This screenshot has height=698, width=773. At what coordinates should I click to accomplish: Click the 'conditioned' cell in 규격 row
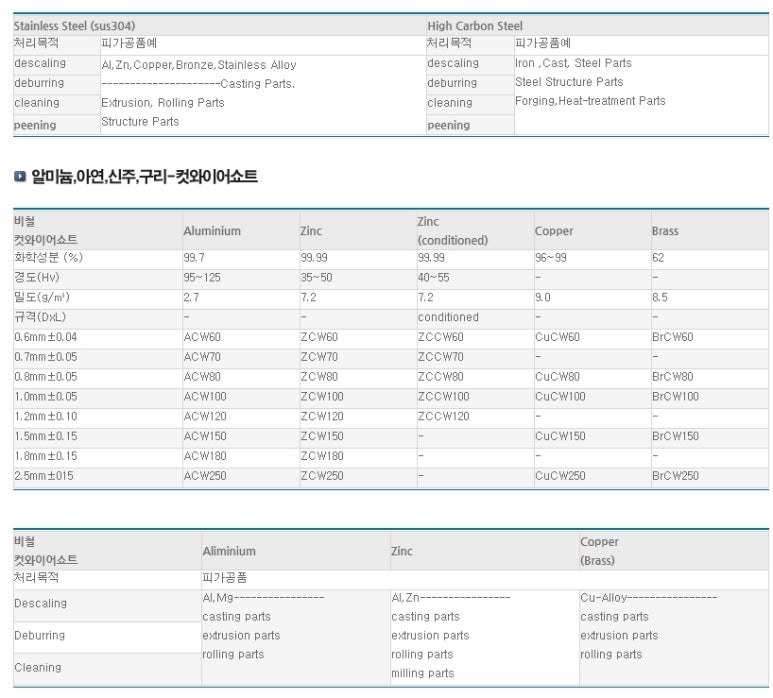(448, 317)
